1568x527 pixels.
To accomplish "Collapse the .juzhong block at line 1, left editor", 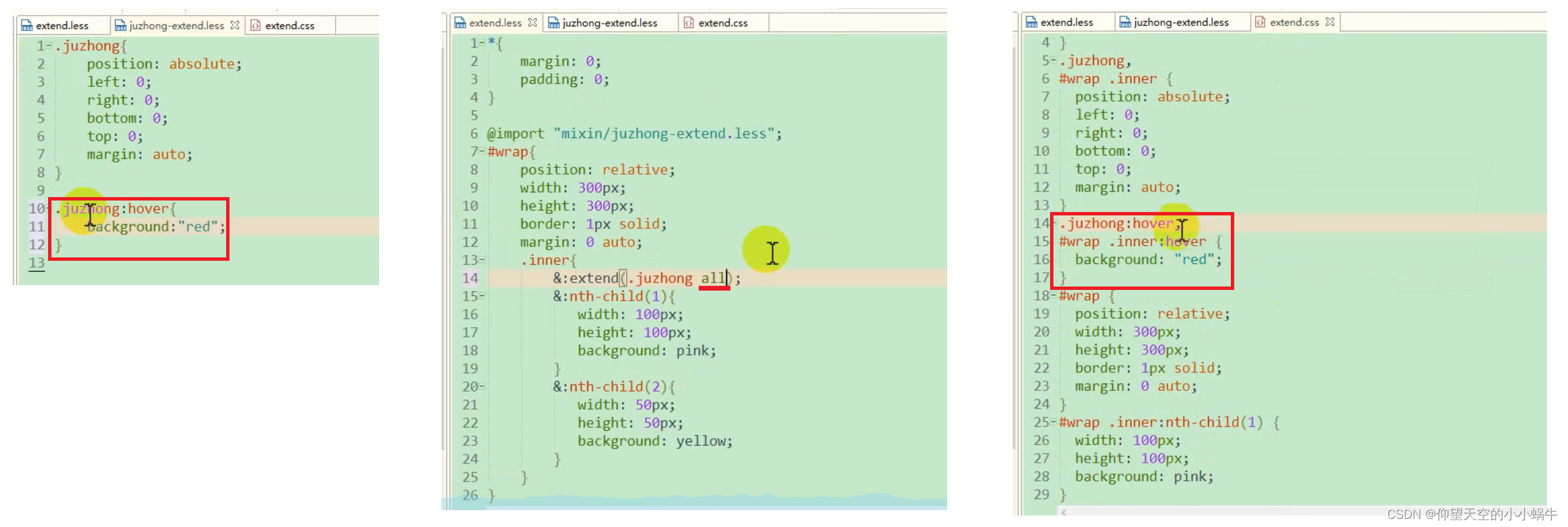I will point(49,45).
